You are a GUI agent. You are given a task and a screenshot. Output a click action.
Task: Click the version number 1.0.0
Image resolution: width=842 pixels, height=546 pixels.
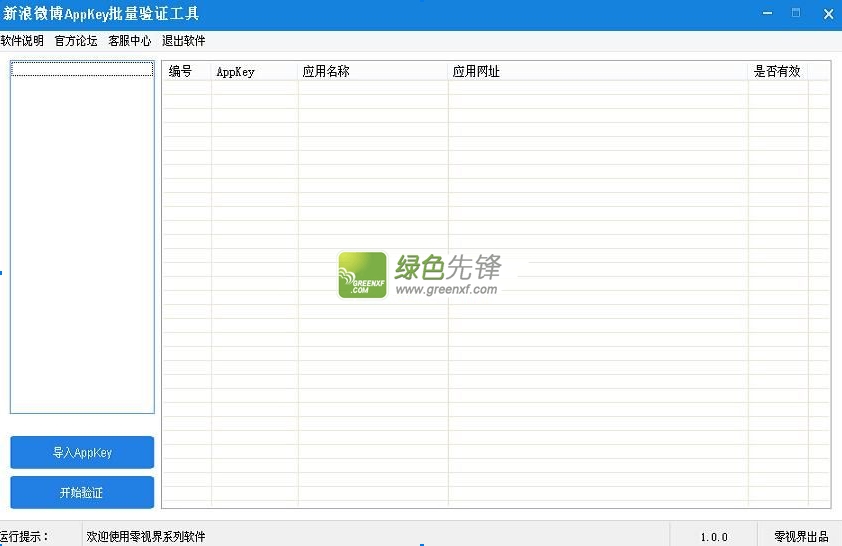click(x=714, y=537)
